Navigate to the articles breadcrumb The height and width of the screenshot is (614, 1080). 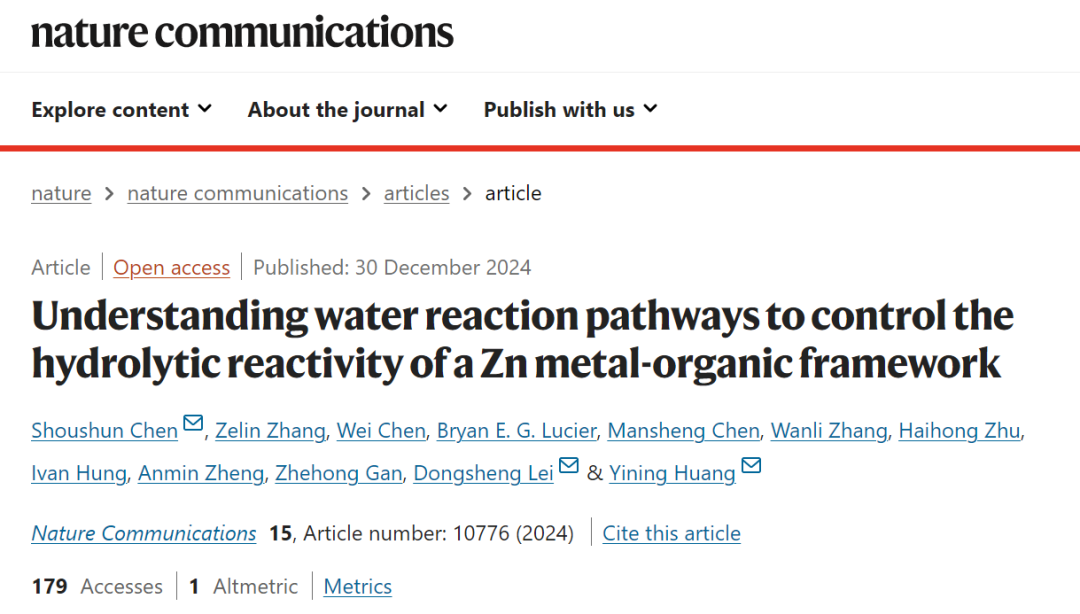click(417, 194)
